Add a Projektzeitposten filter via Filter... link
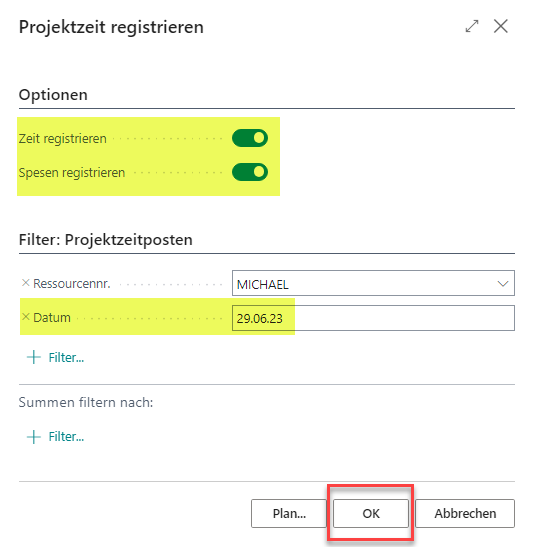 click(66, 358)
